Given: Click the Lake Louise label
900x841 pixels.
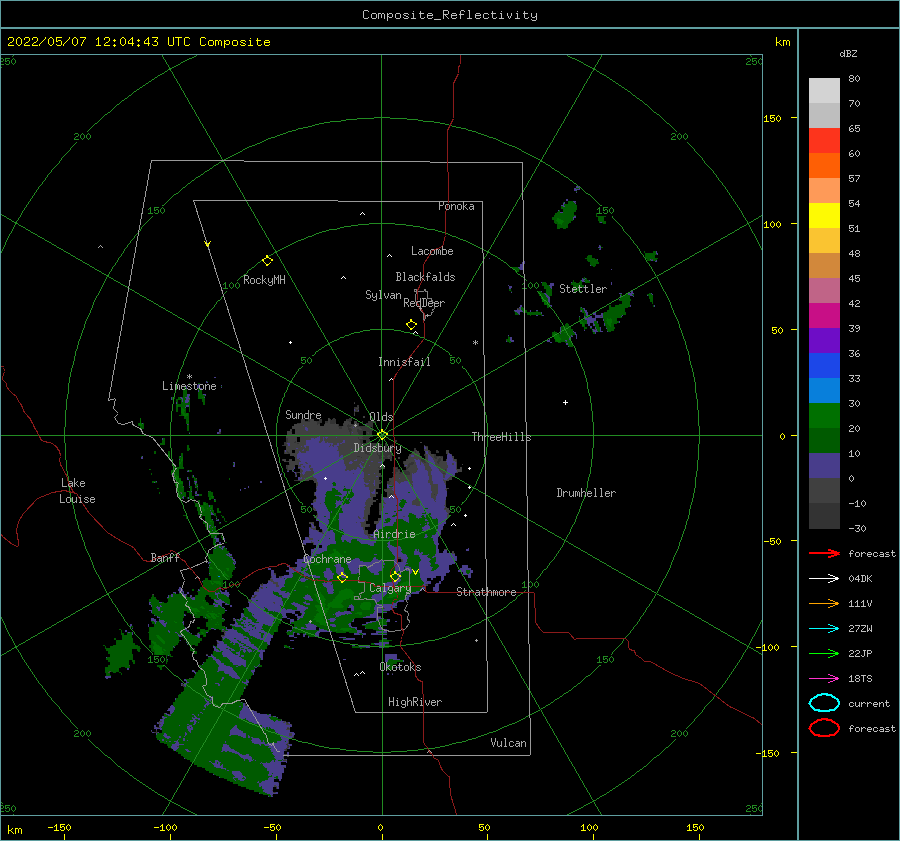Looking at the screenshot, I should pyautogui.click(x=77, y=491).
